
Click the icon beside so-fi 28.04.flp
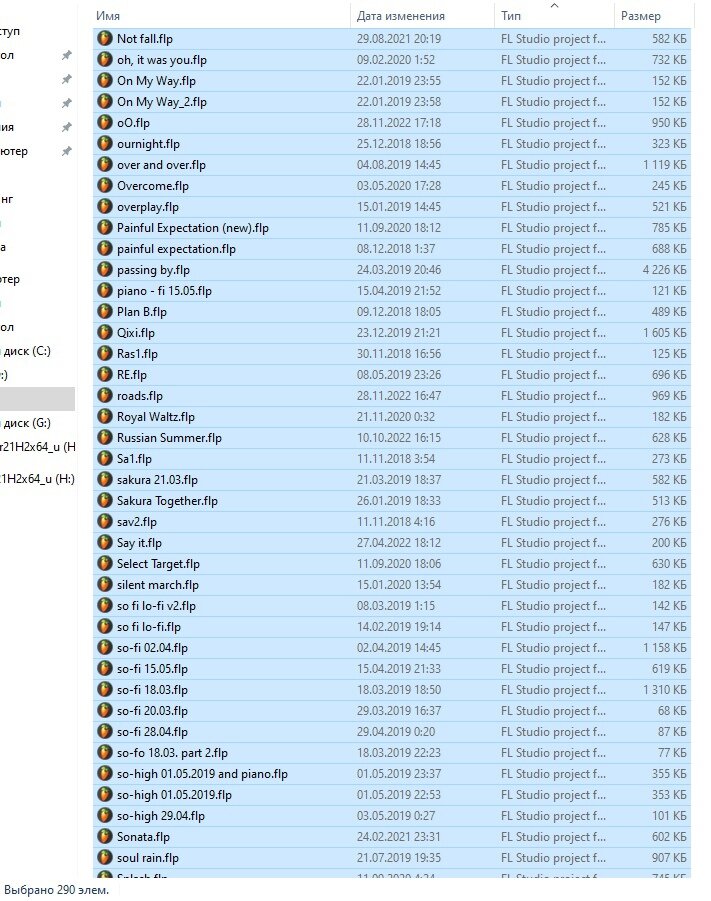[105, 731]
